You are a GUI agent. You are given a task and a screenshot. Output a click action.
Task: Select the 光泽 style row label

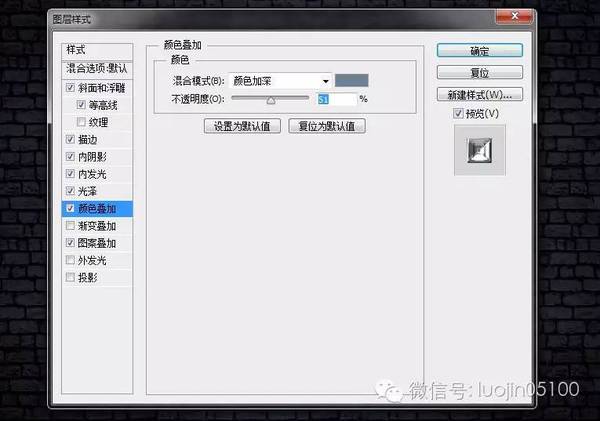[88, 191]
